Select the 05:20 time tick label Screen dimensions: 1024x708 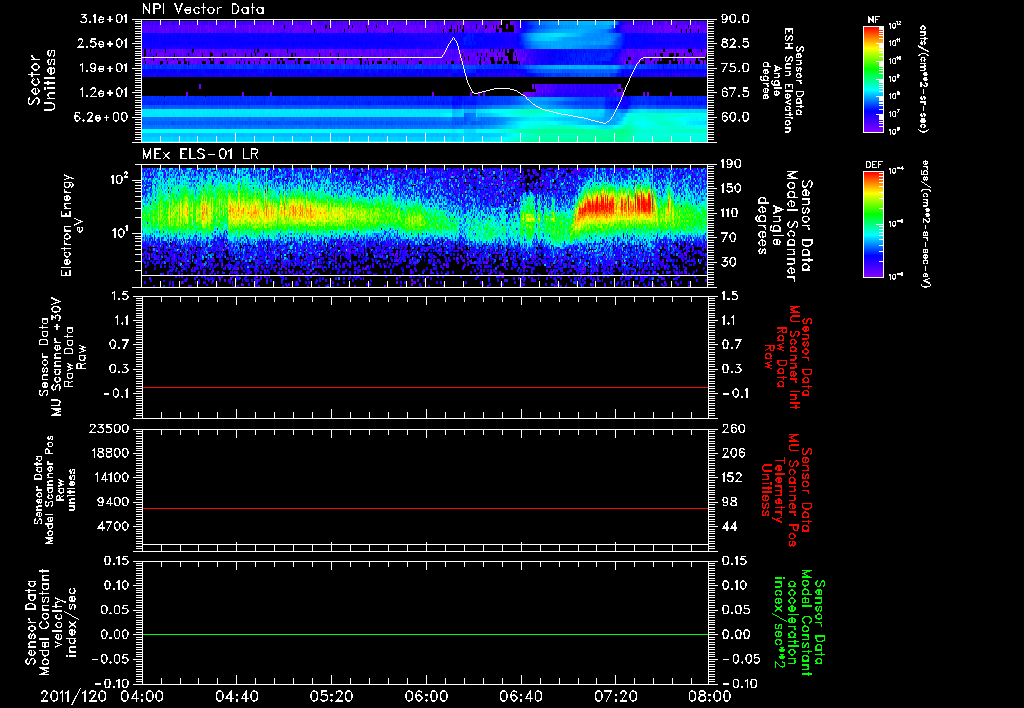[x=331, y=696]
